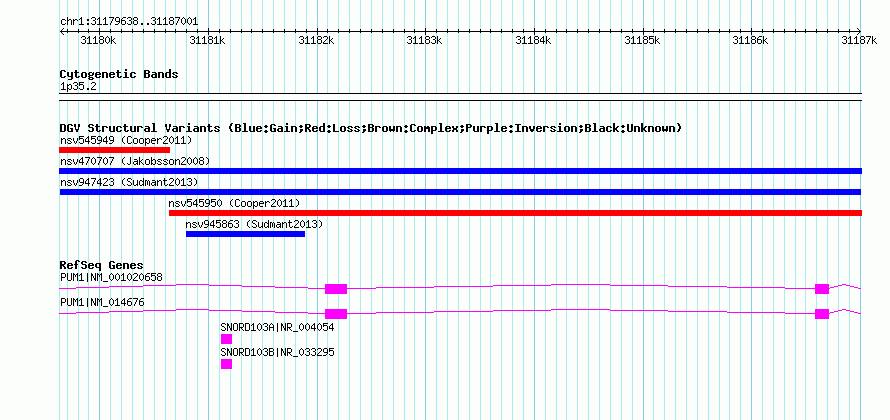Click the 31181k ruler tick label
The width and height of the screenshot is (890, 420).
[208, 40]
